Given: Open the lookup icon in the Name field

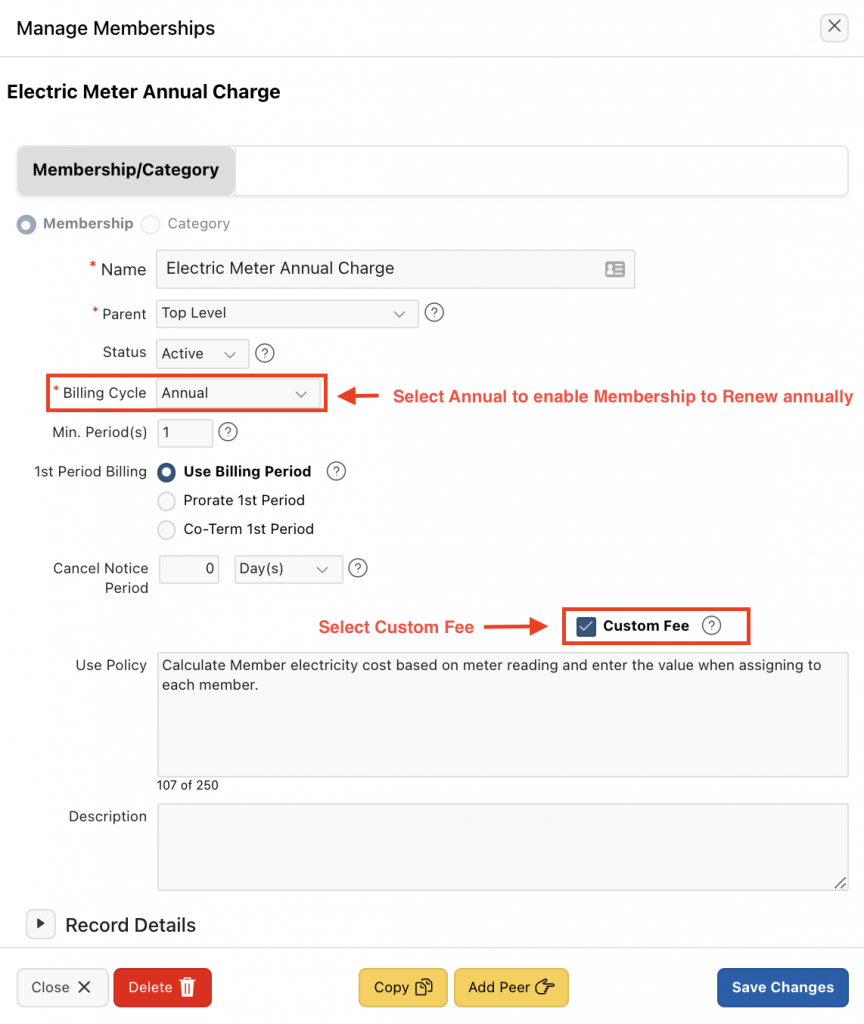Looking at the screenshot, I should point(614,269).
